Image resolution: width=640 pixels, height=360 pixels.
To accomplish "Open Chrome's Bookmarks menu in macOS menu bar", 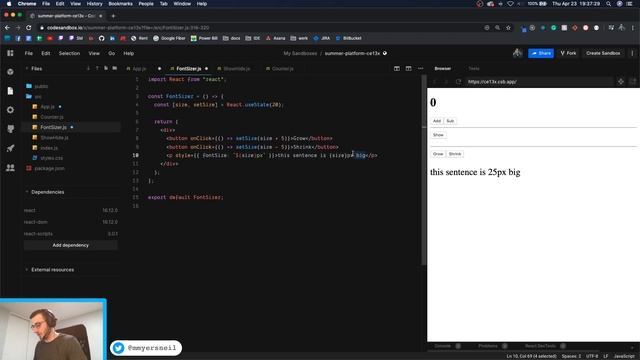I will pos(120,4).
